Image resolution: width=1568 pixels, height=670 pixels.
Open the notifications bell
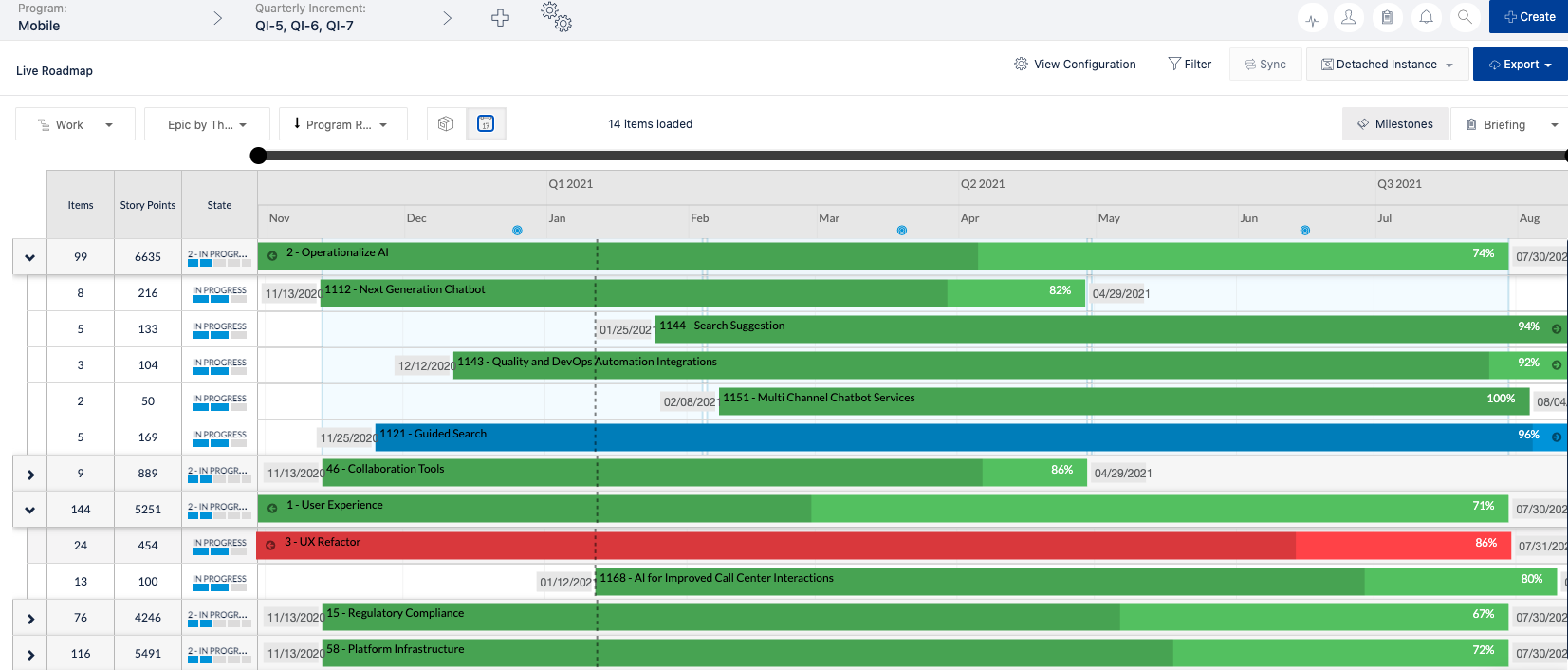click(x=1426, y=17)
